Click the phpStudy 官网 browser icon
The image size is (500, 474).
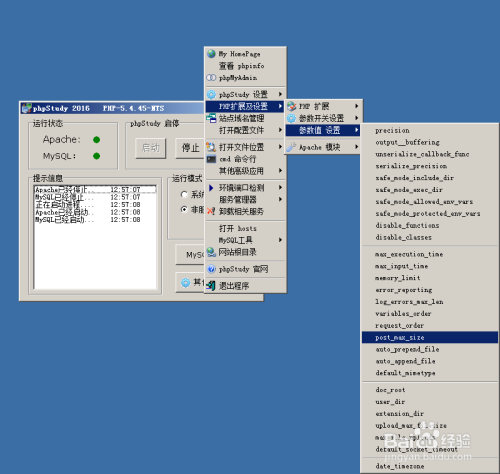211,269
